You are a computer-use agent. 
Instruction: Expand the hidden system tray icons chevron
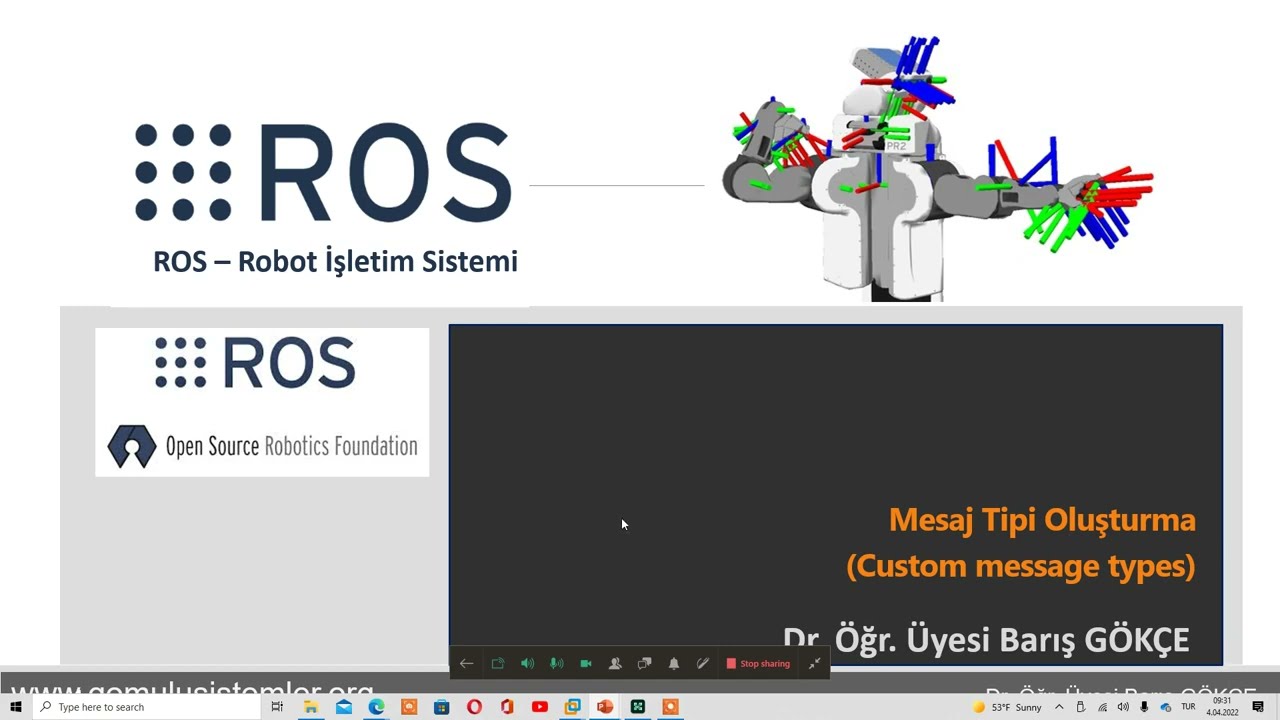click(x=1059, y=707)
